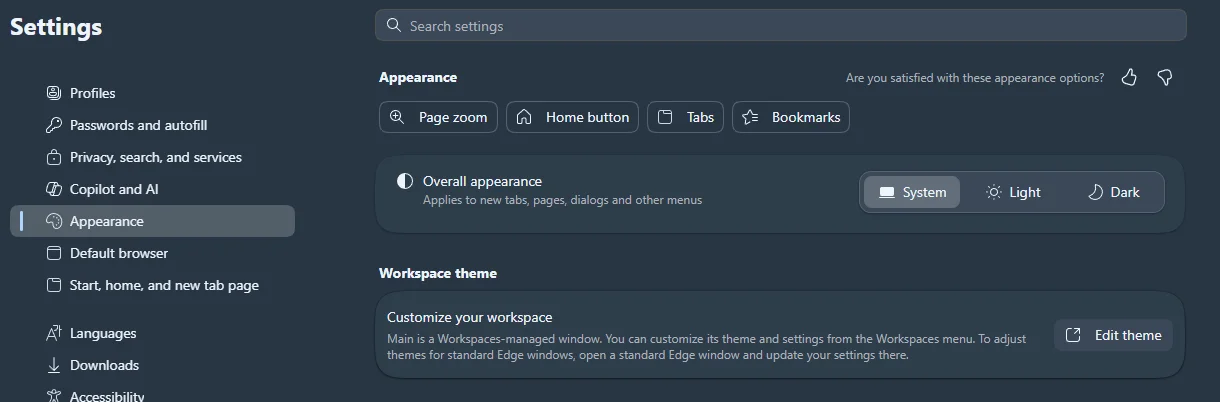The height and width of the screenshot is (402, 1220).
Task: Select the Light appearance option
Action: (1013, 192)
